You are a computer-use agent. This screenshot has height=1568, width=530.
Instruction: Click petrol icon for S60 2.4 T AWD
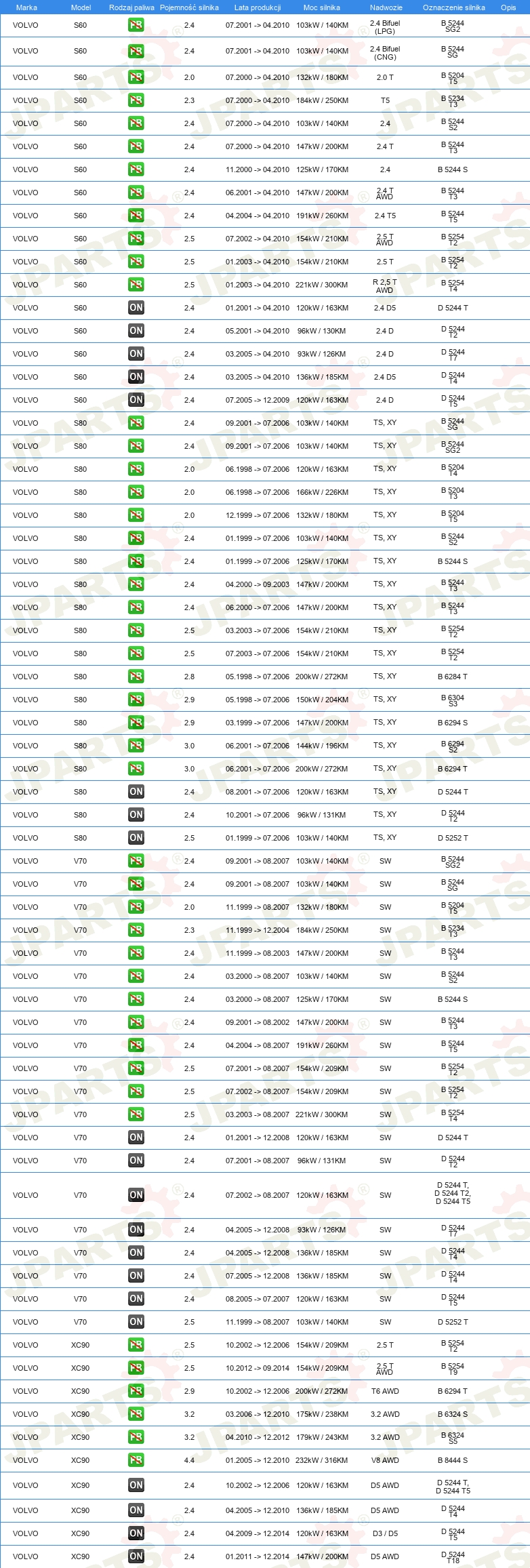136,193
